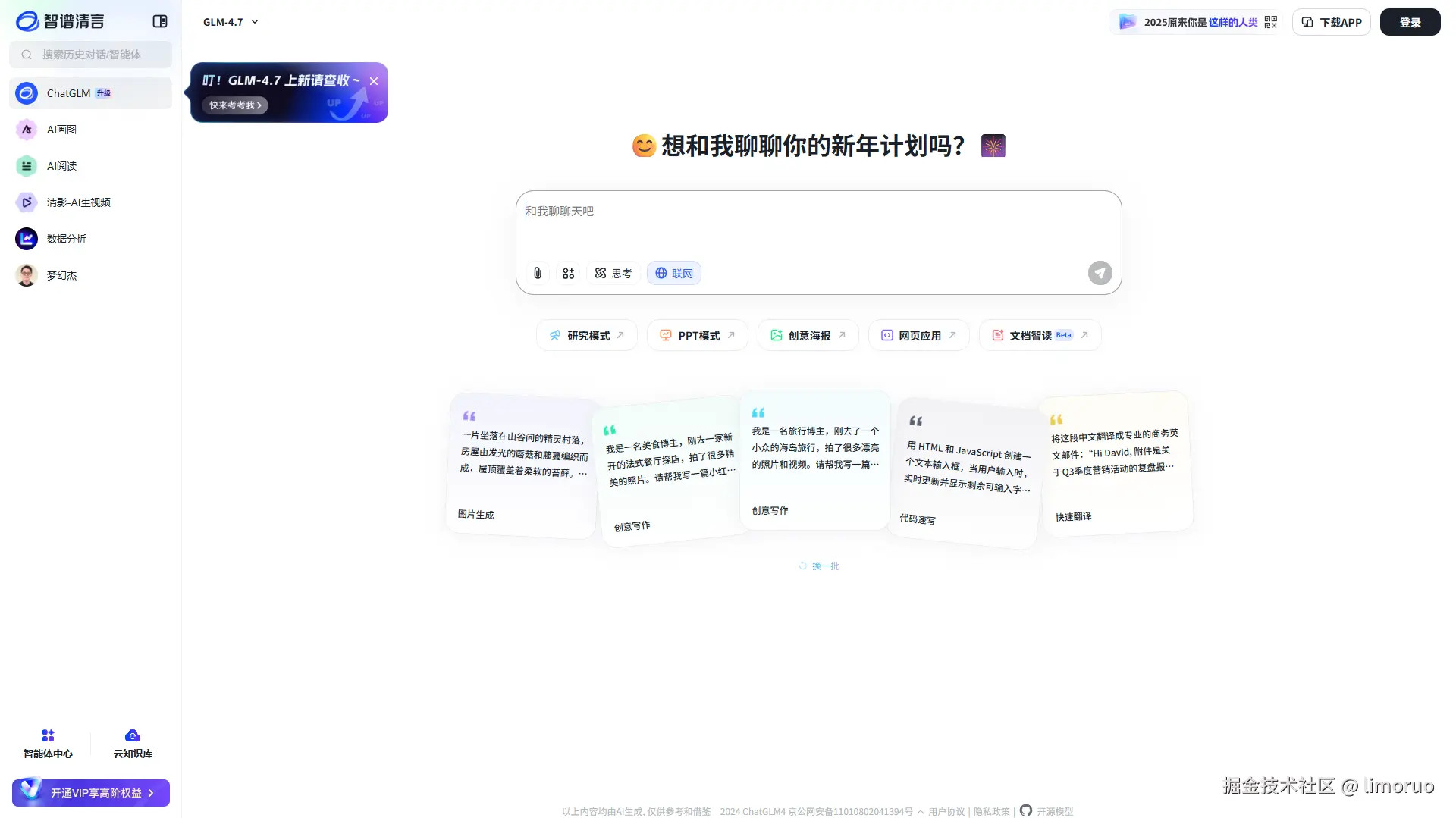Toggle the 思考 (thinking) mode
This screenshot has width=1456, height=818.
click(613, 273)
